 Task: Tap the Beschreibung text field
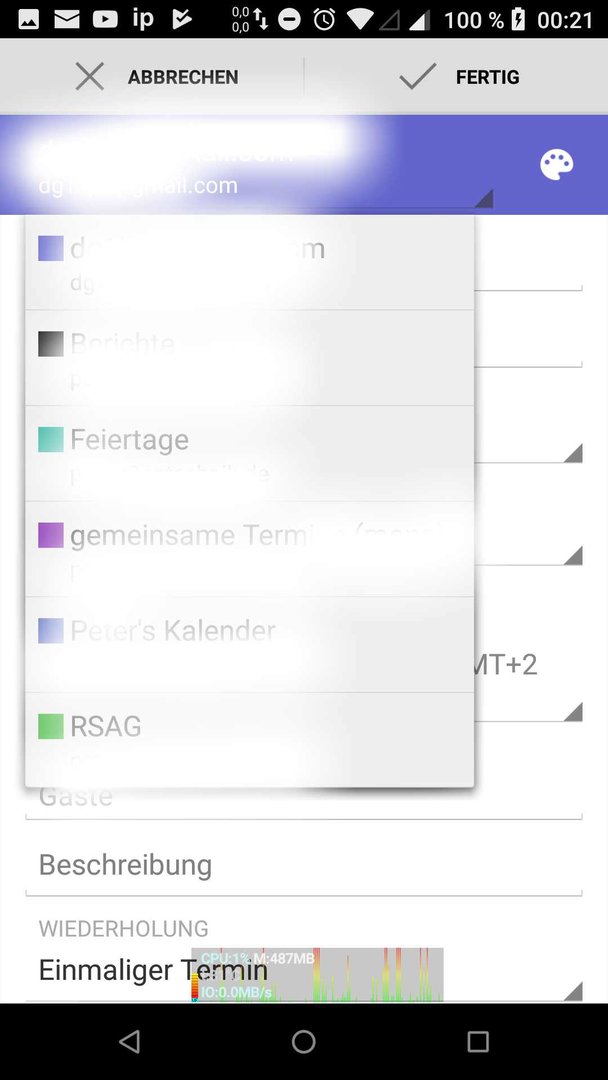(304, 866)
